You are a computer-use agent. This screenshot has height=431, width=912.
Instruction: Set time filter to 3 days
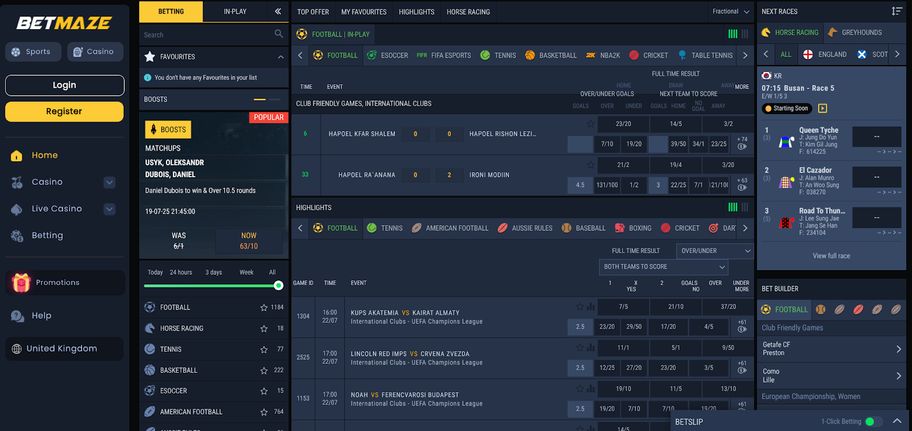[x=213, y=272]
